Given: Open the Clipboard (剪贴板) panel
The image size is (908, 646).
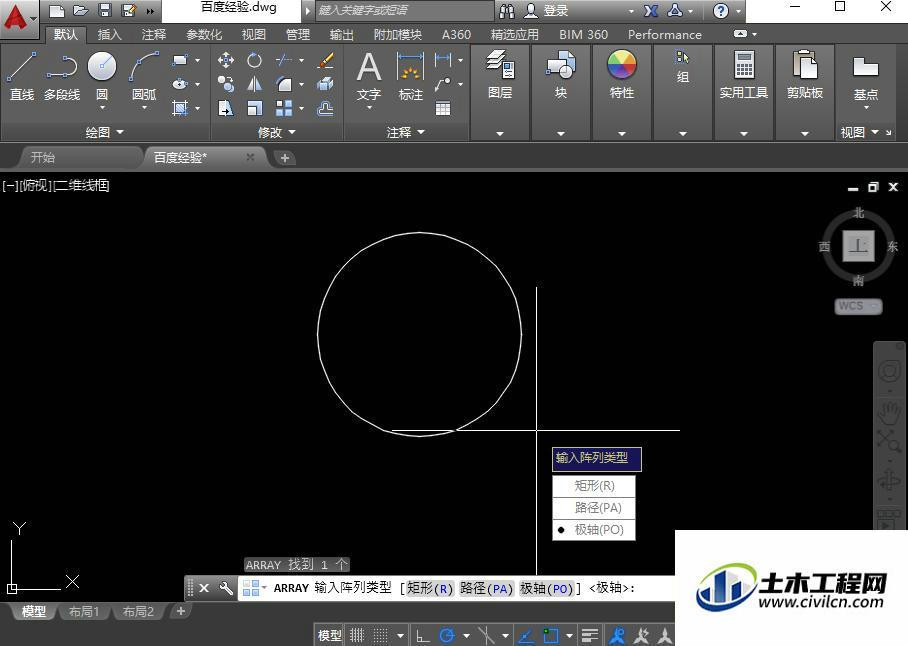Looking at the screenshot, I should [x=805, y=75].
